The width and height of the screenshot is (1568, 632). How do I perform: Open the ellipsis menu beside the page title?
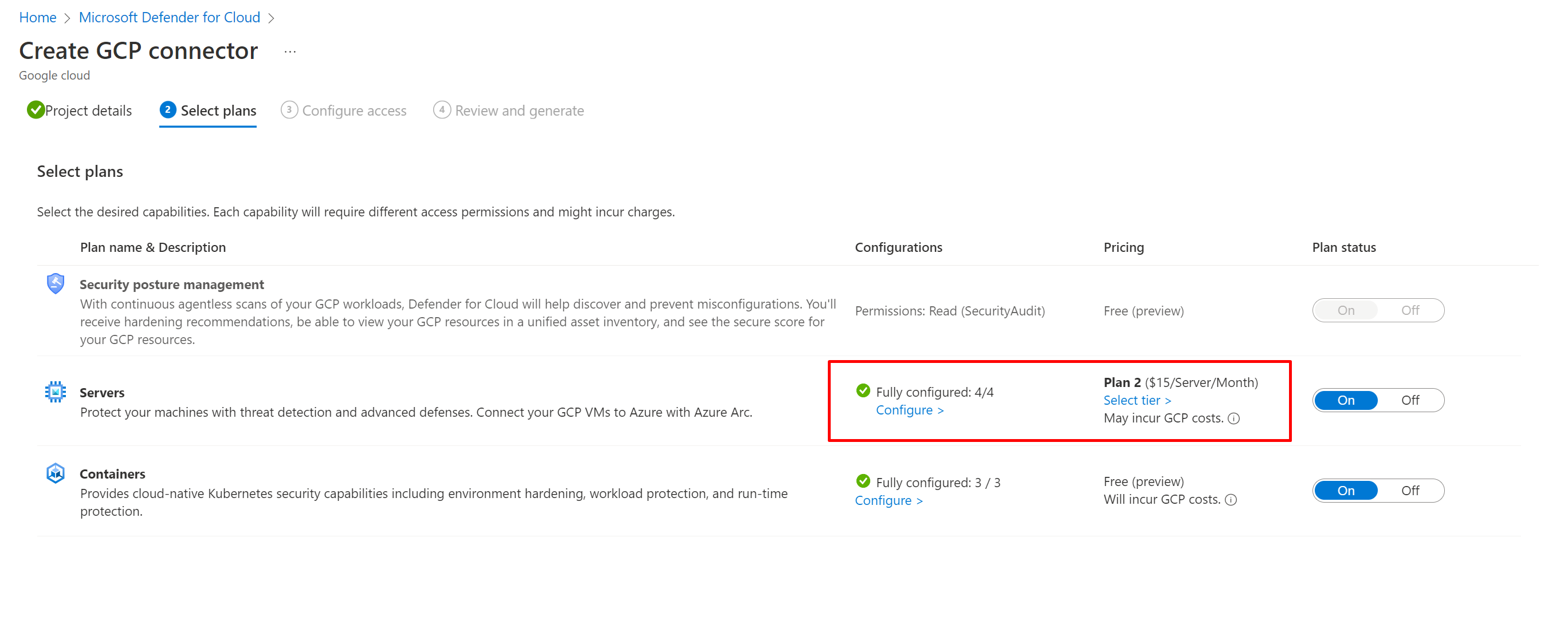pos(290,52)
